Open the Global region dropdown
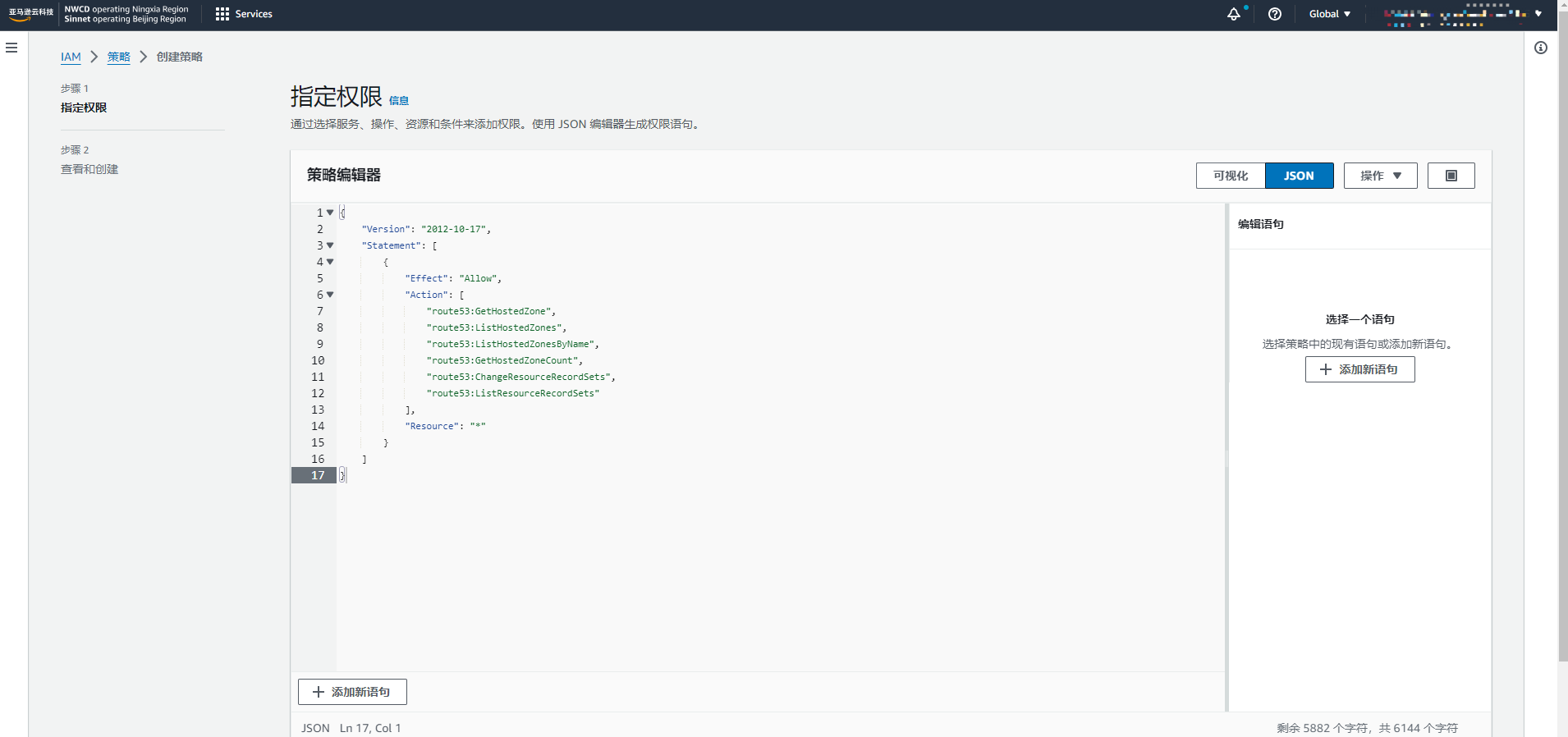This screenshot has width=1568, height=737. pos(1329,14)
